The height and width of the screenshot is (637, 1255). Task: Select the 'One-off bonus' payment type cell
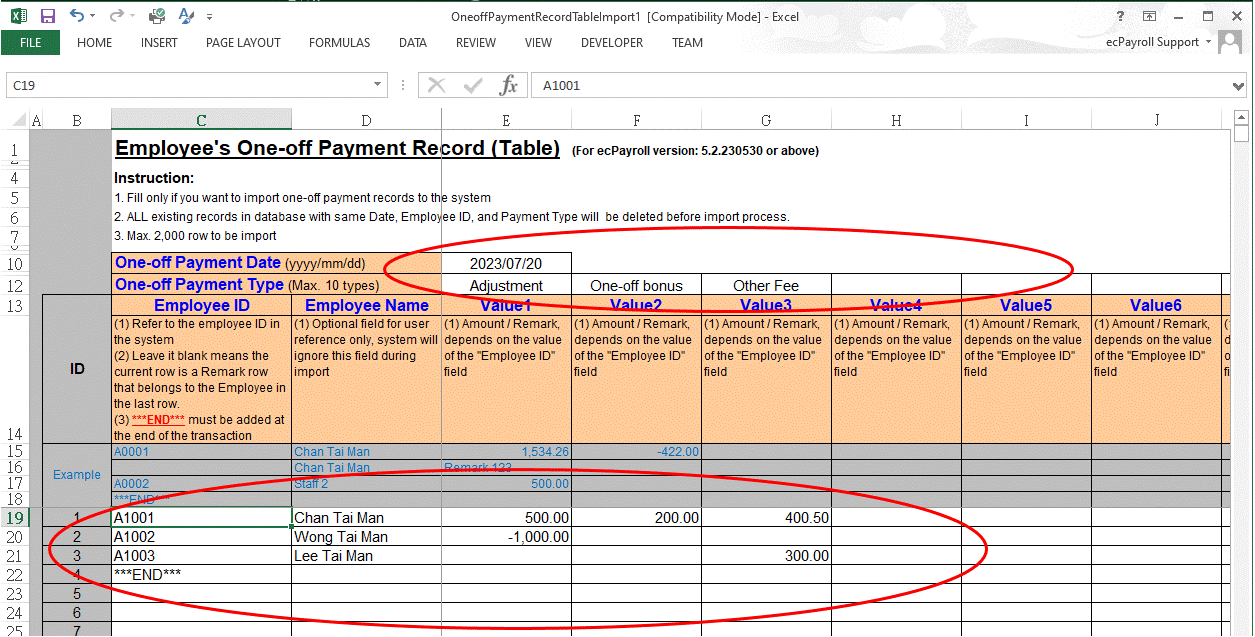click(x=636, y=285)
